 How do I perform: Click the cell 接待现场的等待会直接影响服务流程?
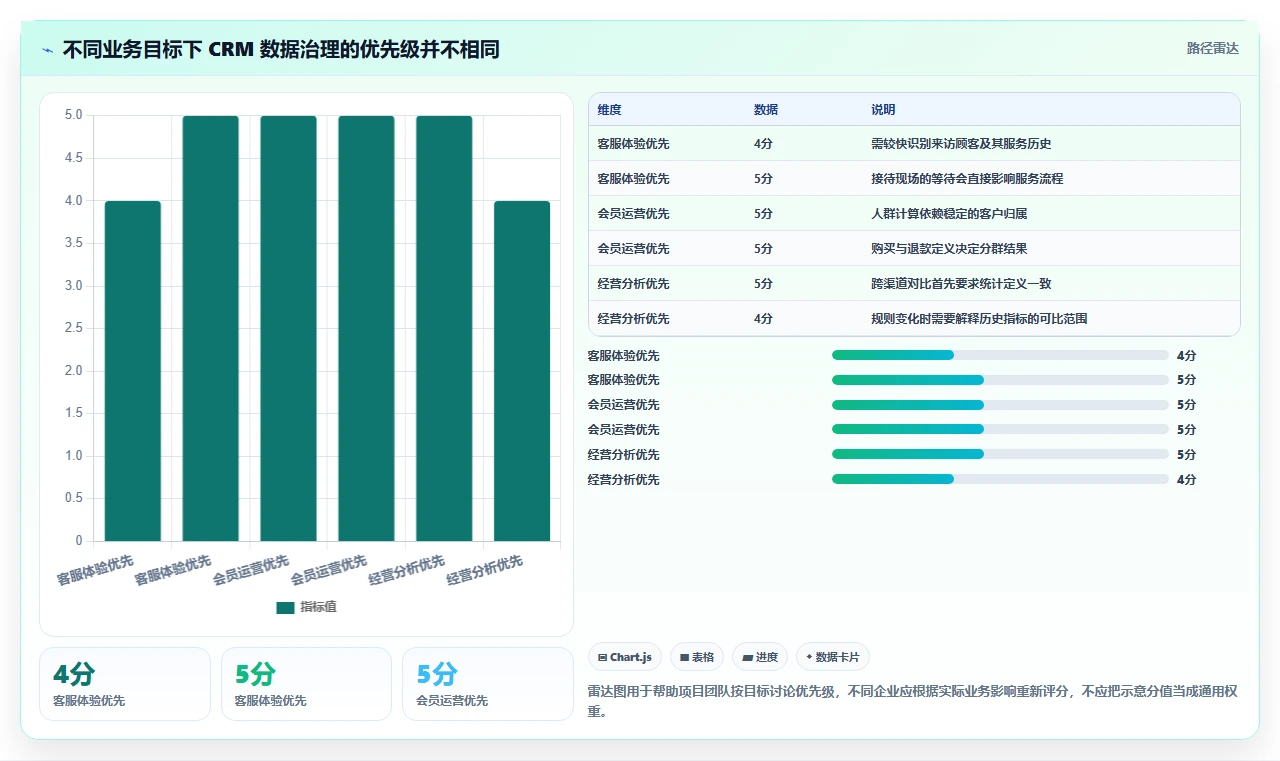967,179
